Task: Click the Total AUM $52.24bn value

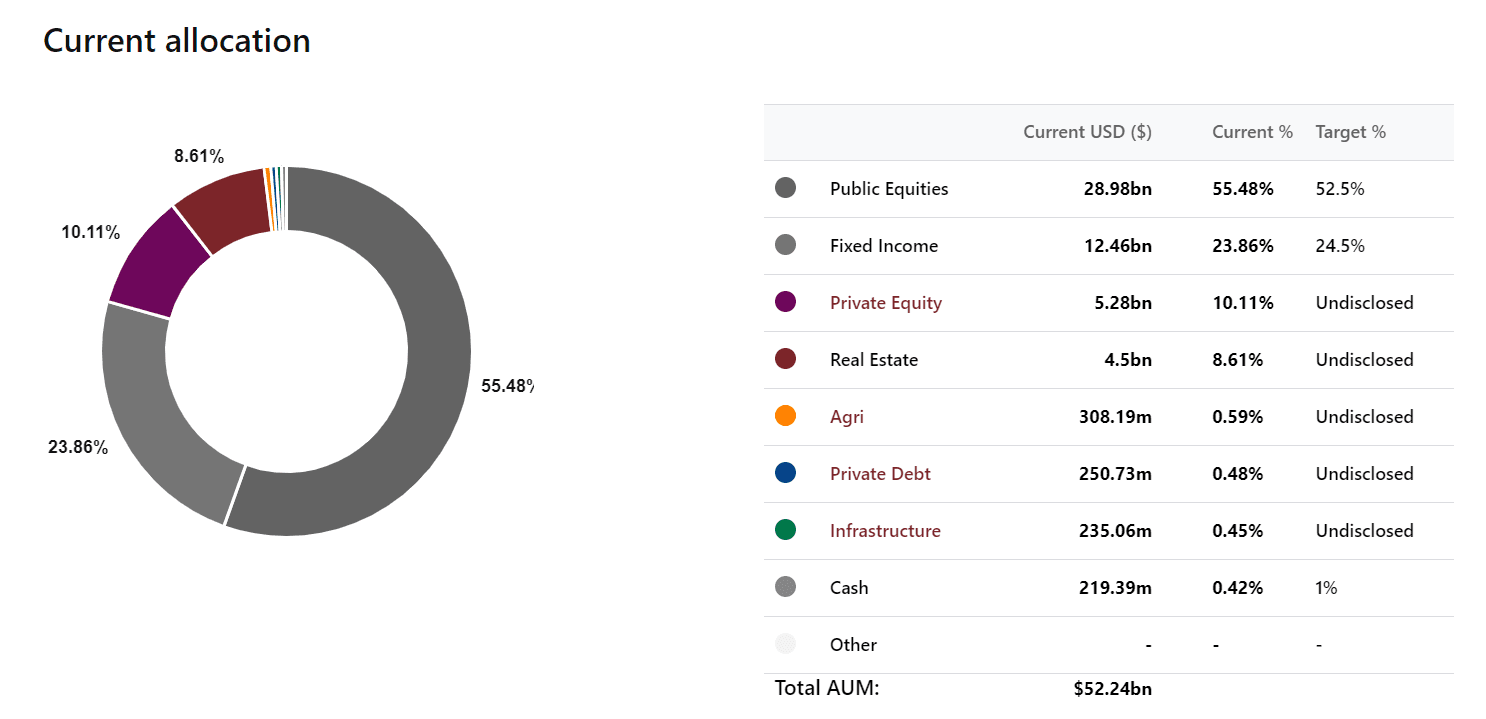Action: [1112, 689]
